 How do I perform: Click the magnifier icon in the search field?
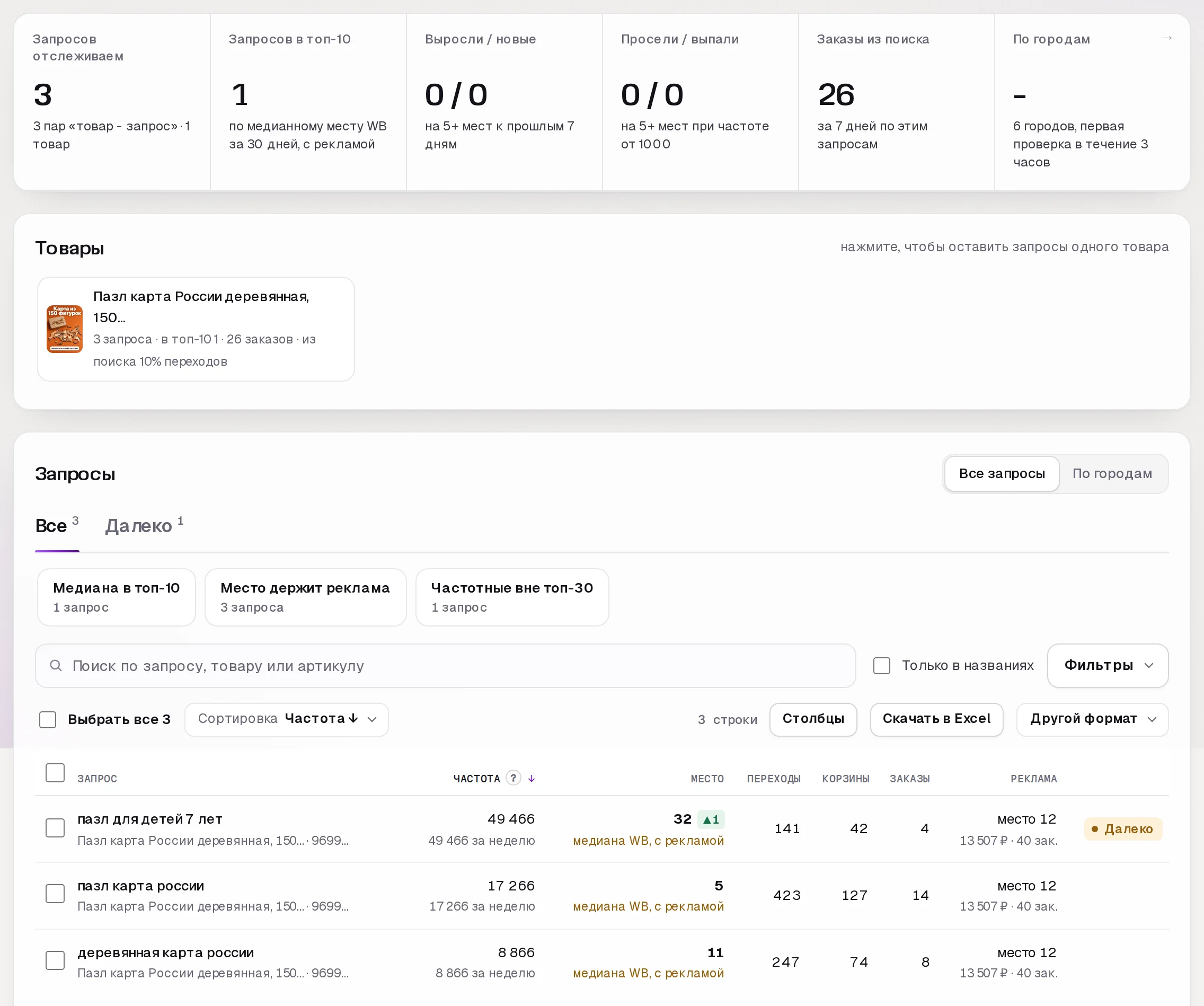56,665
